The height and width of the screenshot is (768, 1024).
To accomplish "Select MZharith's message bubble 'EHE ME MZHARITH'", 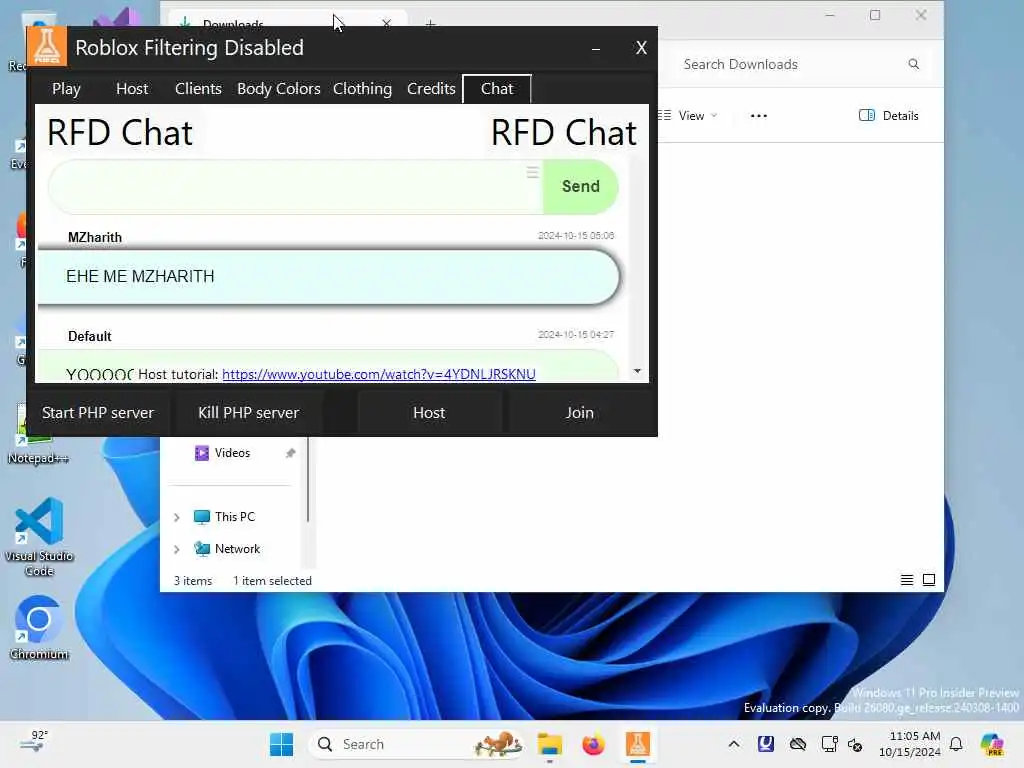I will coord(328,277).
